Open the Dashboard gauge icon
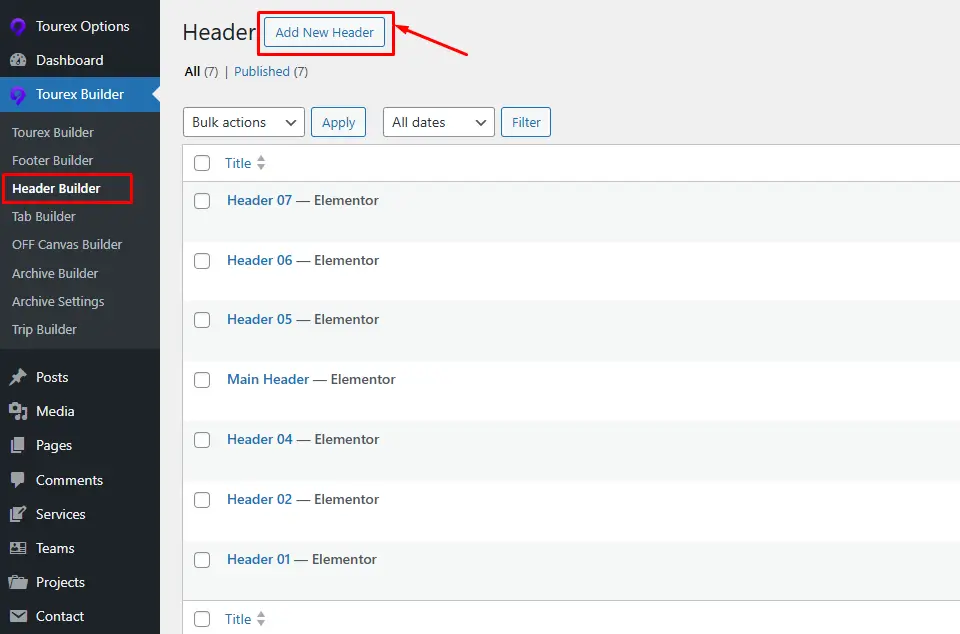960x634 pixels. pyautogui.click(x=18, y=60)
